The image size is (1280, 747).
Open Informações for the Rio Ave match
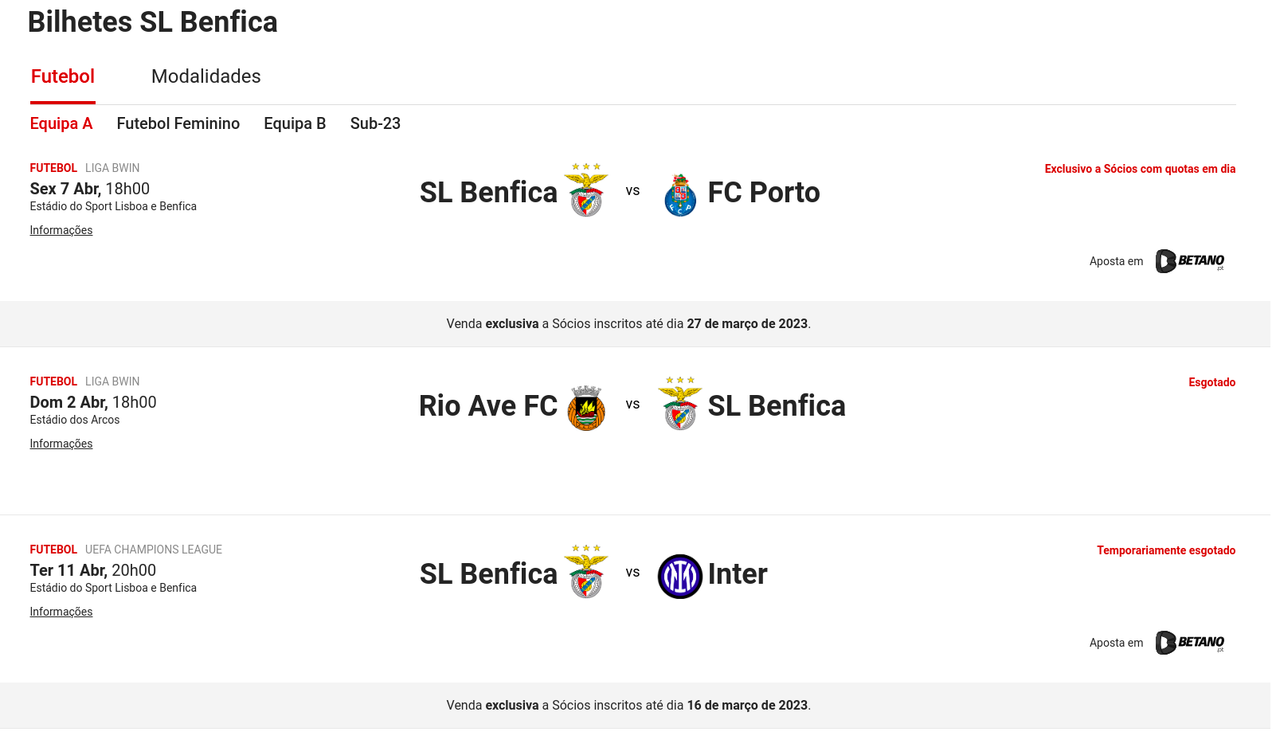click(61, 444)
